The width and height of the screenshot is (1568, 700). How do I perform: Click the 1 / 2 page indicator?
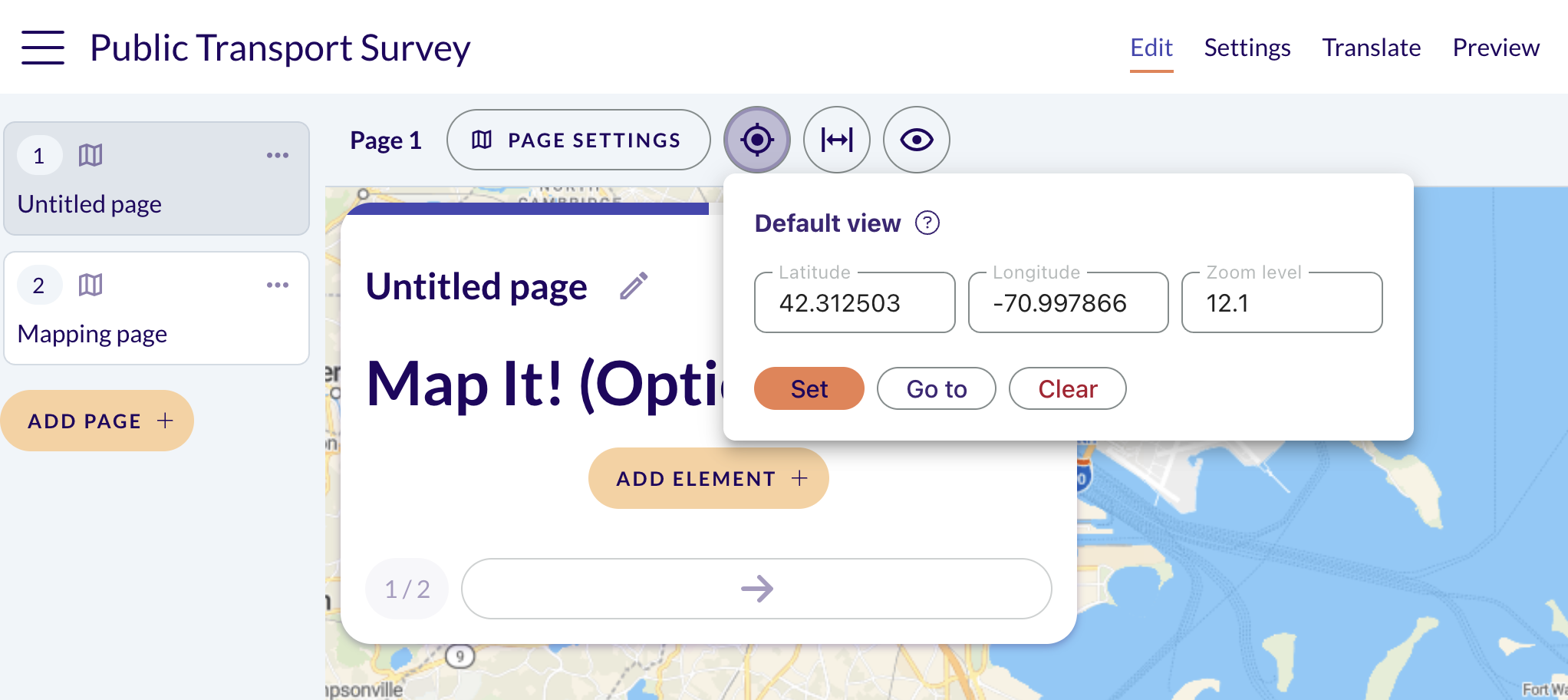407,589
